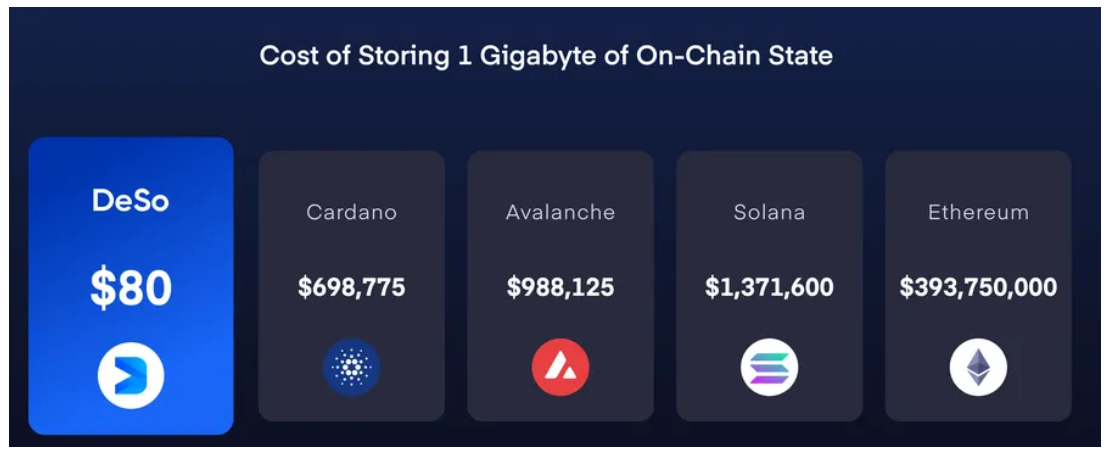Click the $80 price on DeSo card
1107x450 pixels.
tap(131, 288)
